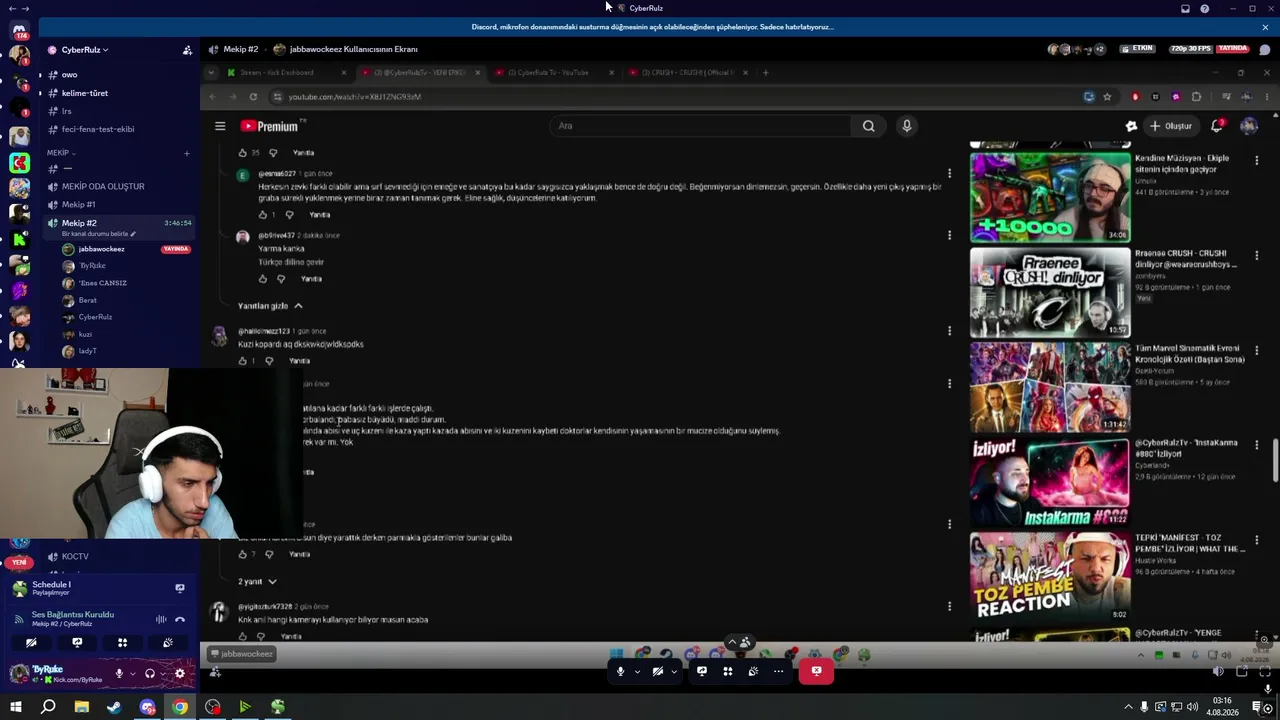The width and height of the screenshot is (1280, 720).
Task: Adjust stream volume speaker icon
Action: pyautogui.click(x=1218, y=671)
